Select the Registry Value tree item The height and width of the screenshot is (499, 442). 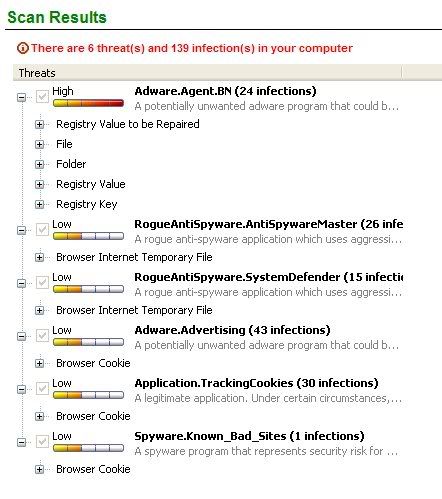pos(91,184)
